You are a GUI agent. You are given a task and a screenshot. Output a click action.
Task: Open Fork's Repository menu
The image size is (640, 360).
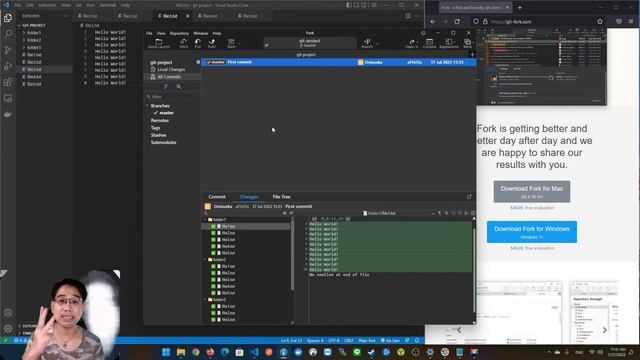tap(179, 33)
